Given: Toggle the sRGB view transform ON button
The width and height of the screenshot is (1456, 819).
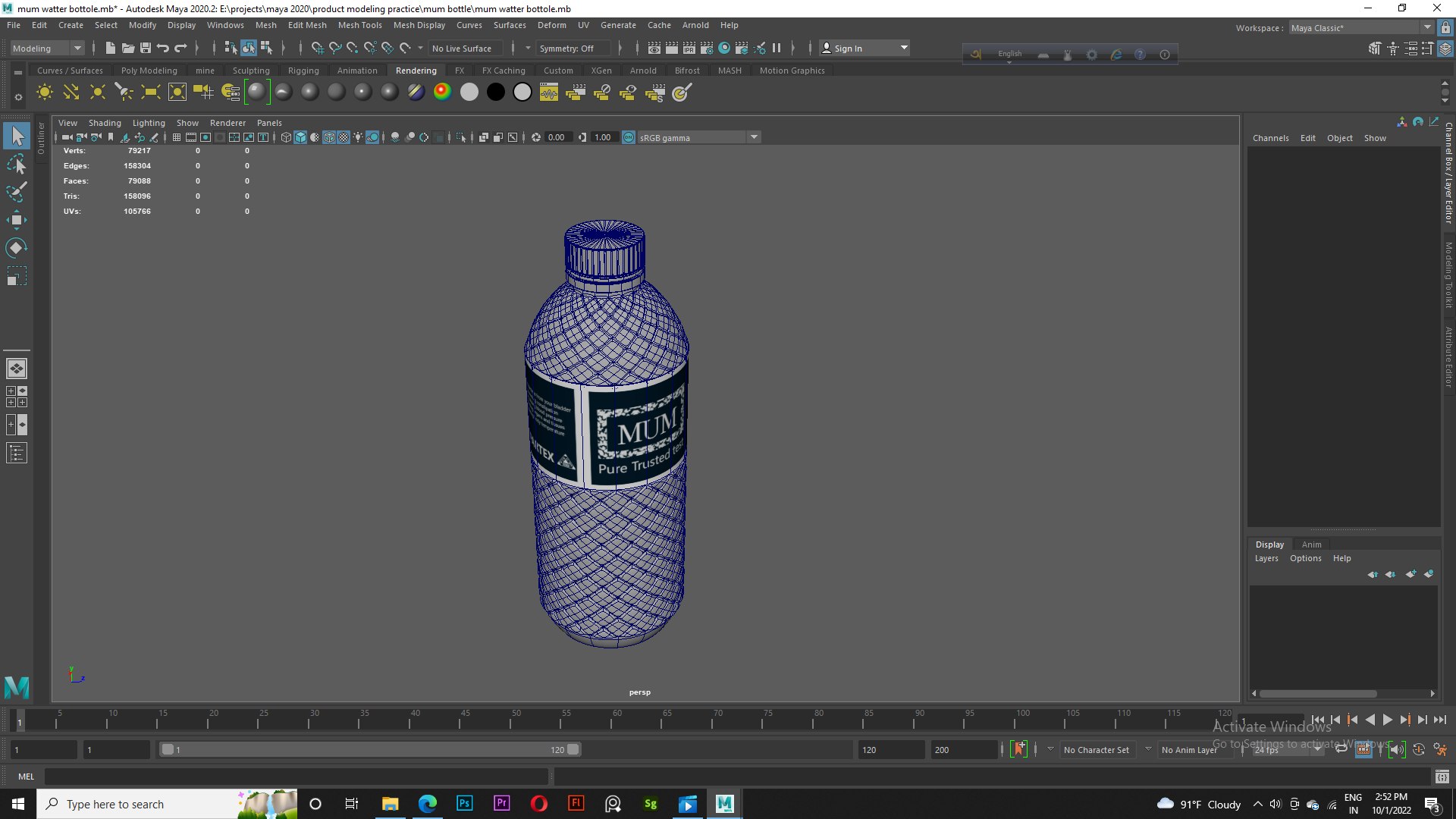Looking at the screenshot, I should tap(629, 137).
